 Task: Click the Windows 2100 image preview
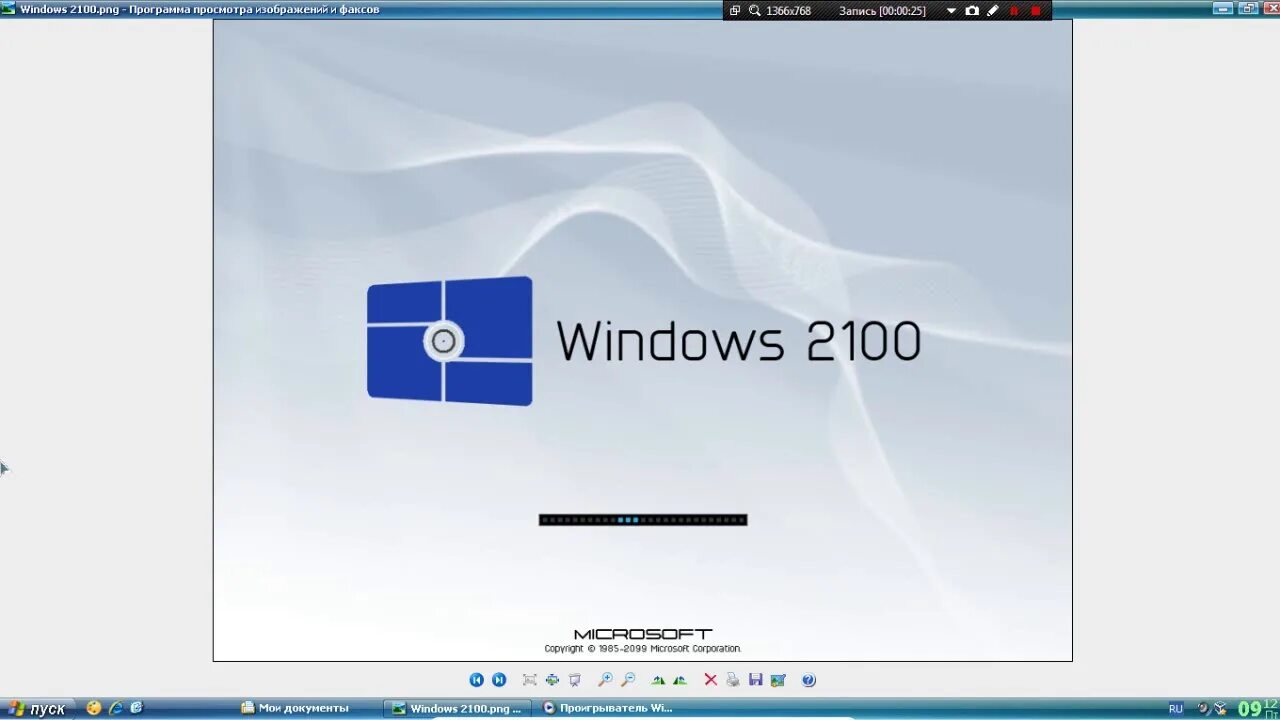(642, 340)
